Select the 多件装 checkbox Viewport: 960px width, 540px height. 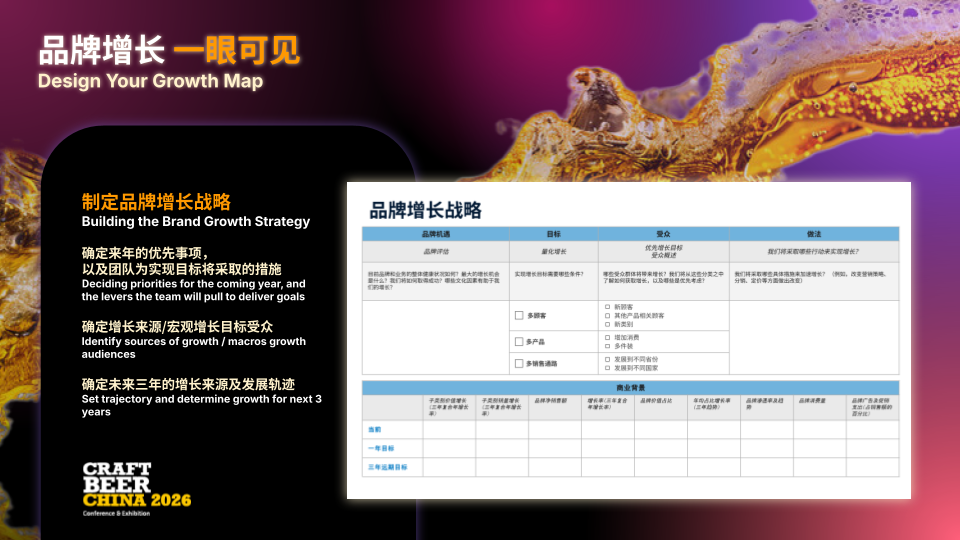[608, 346]
